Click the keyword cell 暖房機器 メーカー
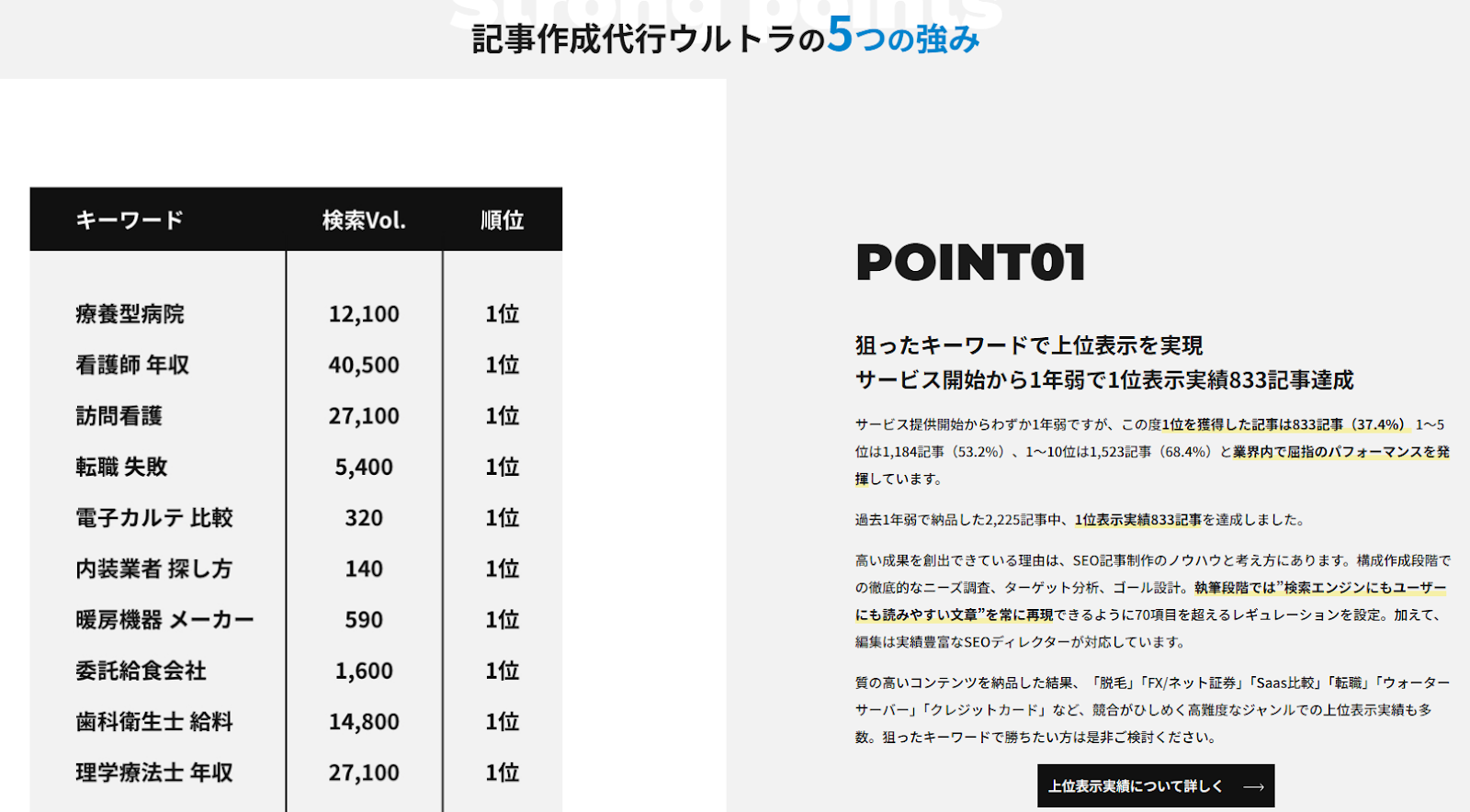 (x=164, y=620)
